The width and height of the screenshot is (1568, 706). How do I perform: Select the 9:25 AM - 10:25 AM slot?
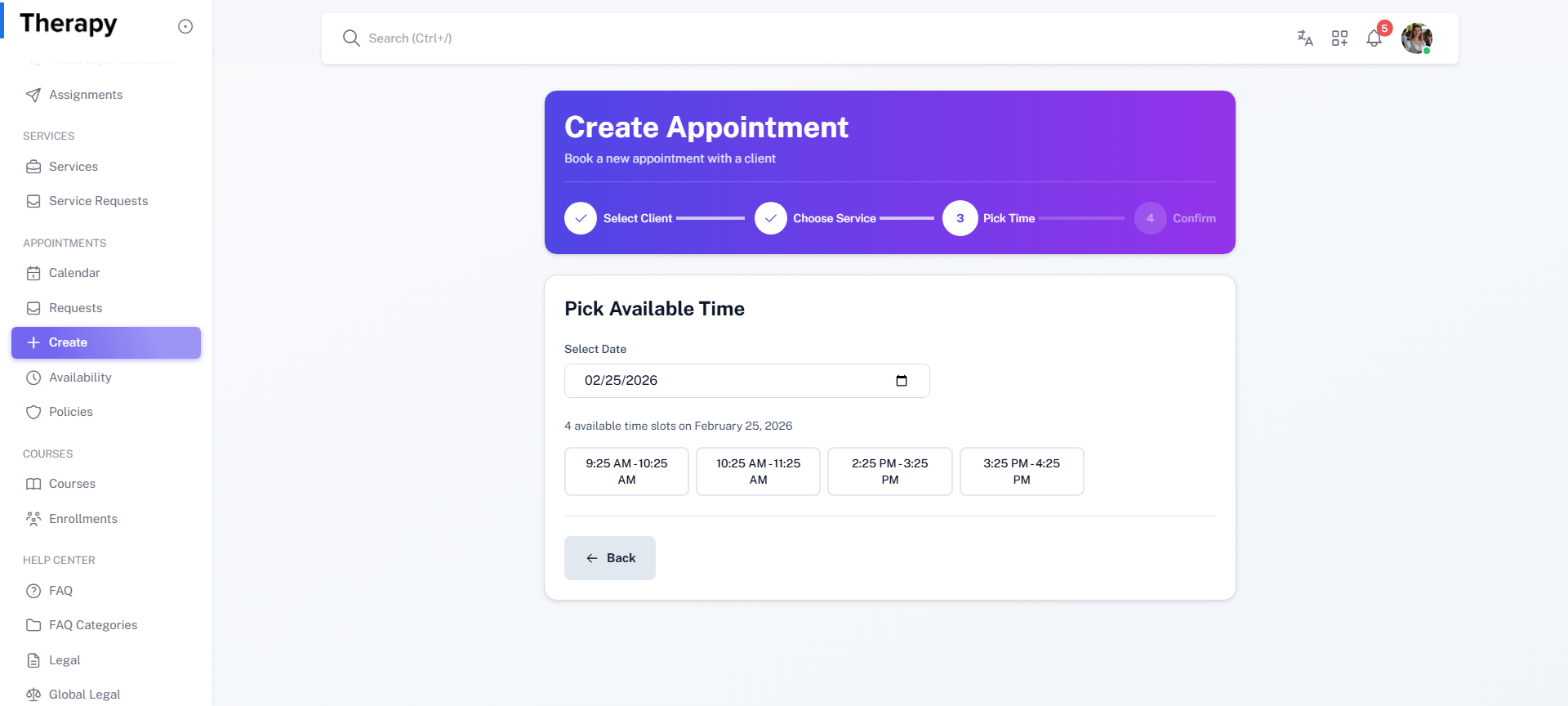click(626, 471)
